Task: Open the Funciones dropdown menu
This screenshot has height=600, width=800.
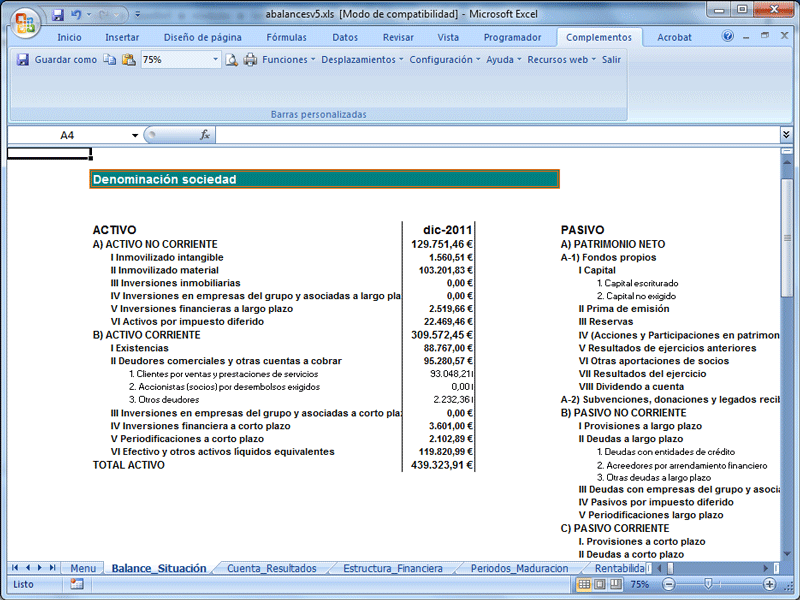Action: pyautogui.click(x=288, y=60)
